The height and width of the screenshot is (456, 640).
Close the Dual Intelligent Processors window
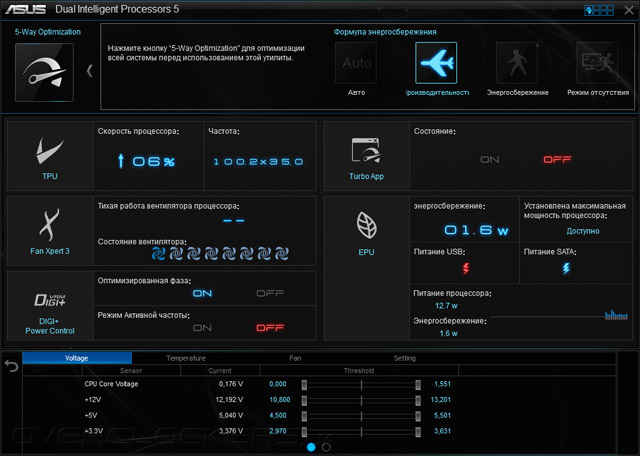point(629,10)
